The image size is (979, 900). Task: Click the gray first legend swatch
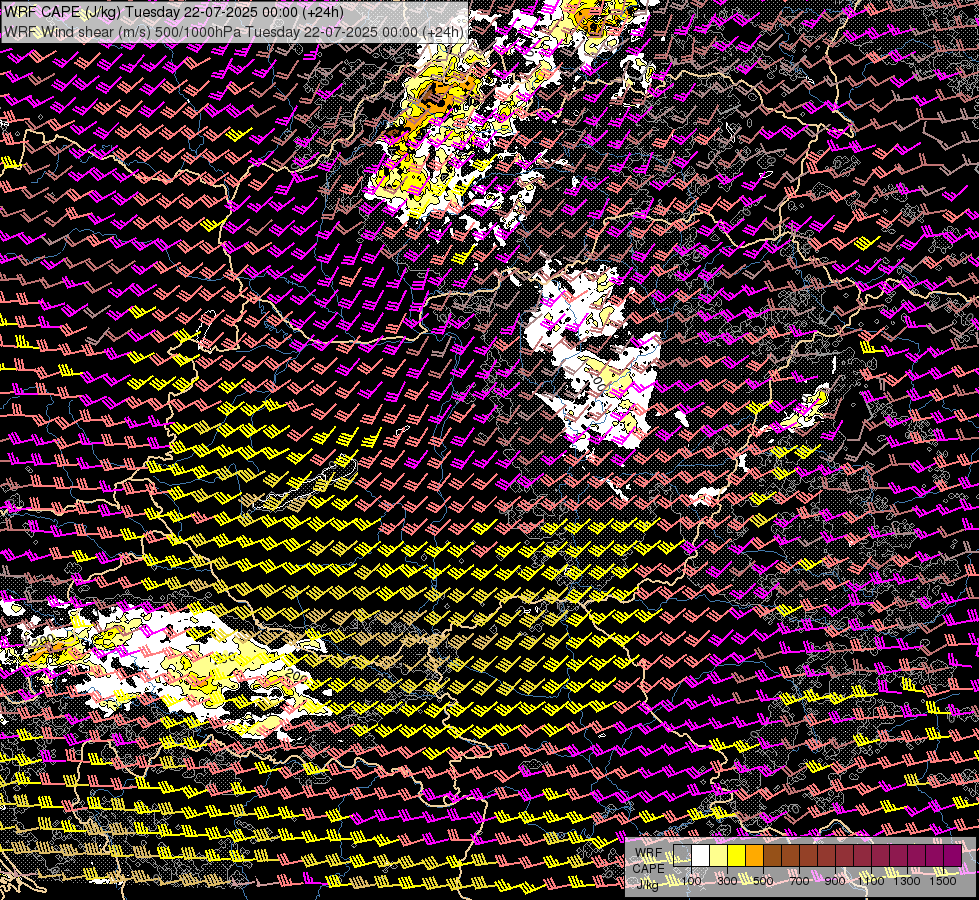click(682, 856)
